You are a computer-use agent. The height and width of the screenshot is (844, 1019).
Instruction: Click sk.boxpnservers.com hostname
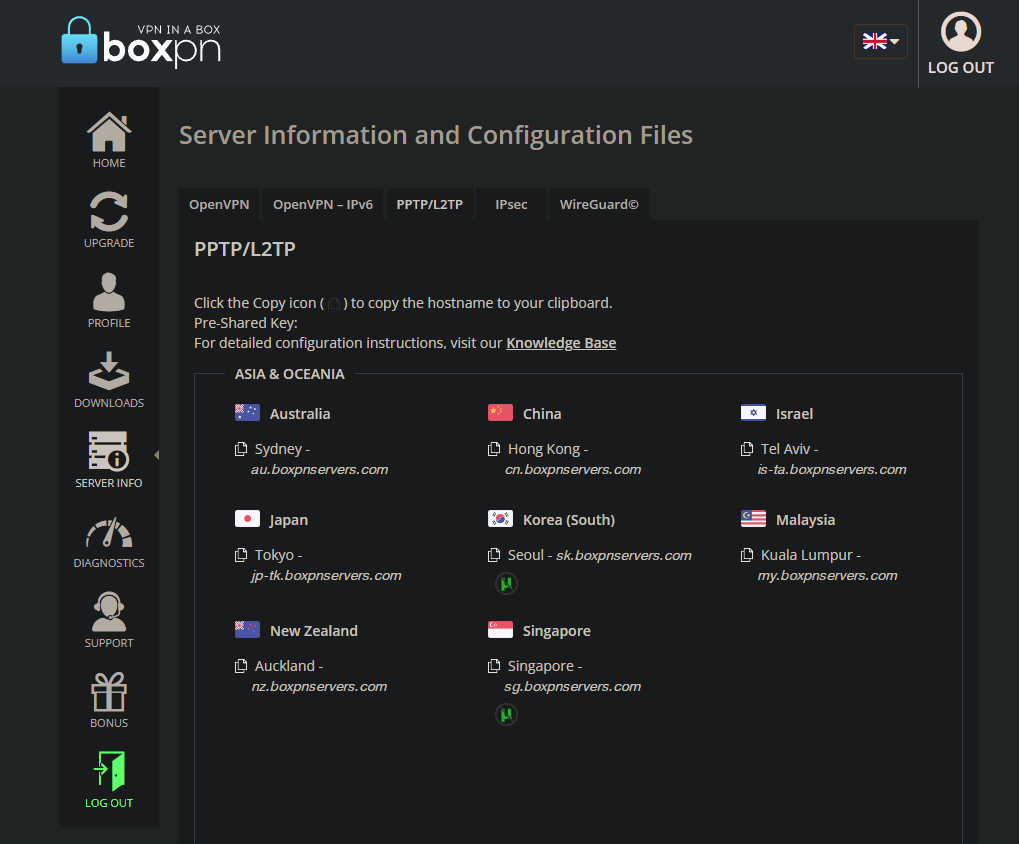[x=624, y=555]
